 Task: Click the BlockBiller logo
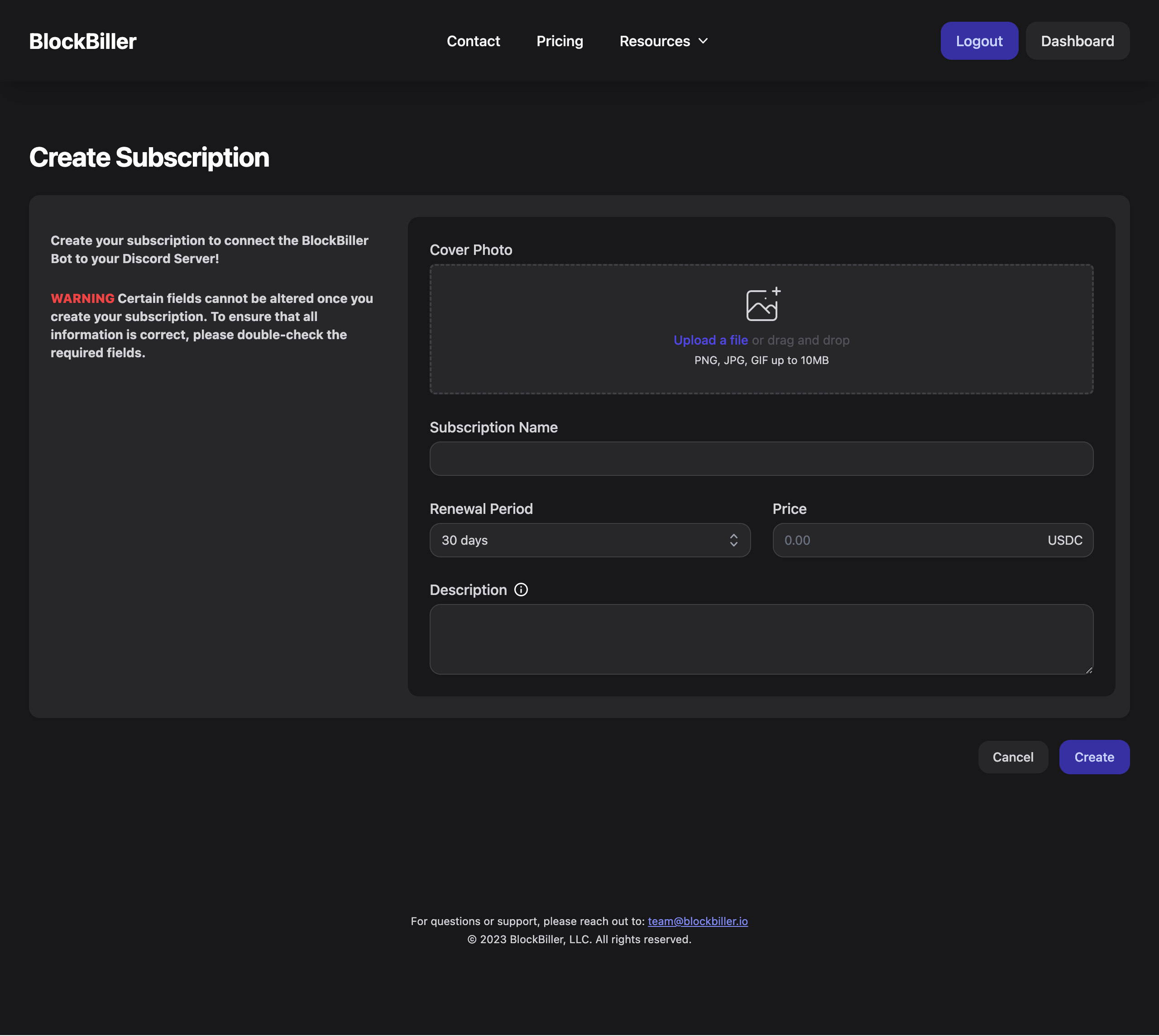click(x=82, y=41)
